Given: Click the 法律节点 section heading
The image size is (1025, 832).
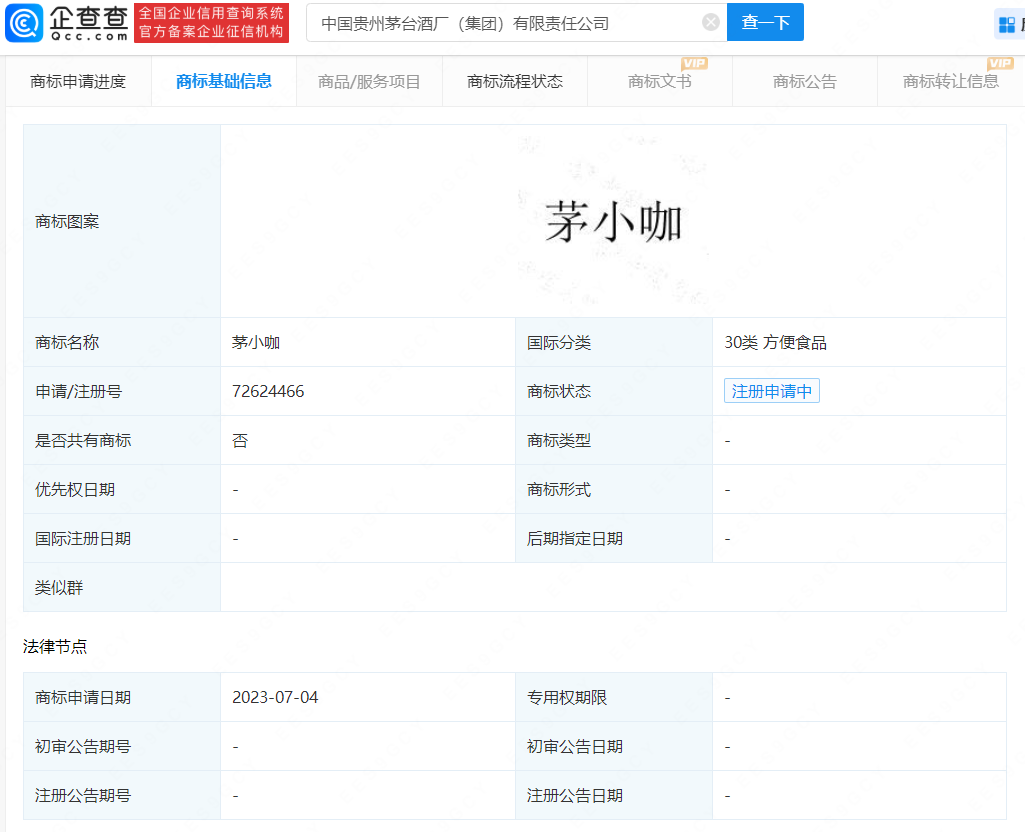Looking at the screenshot, I should 55,646.
